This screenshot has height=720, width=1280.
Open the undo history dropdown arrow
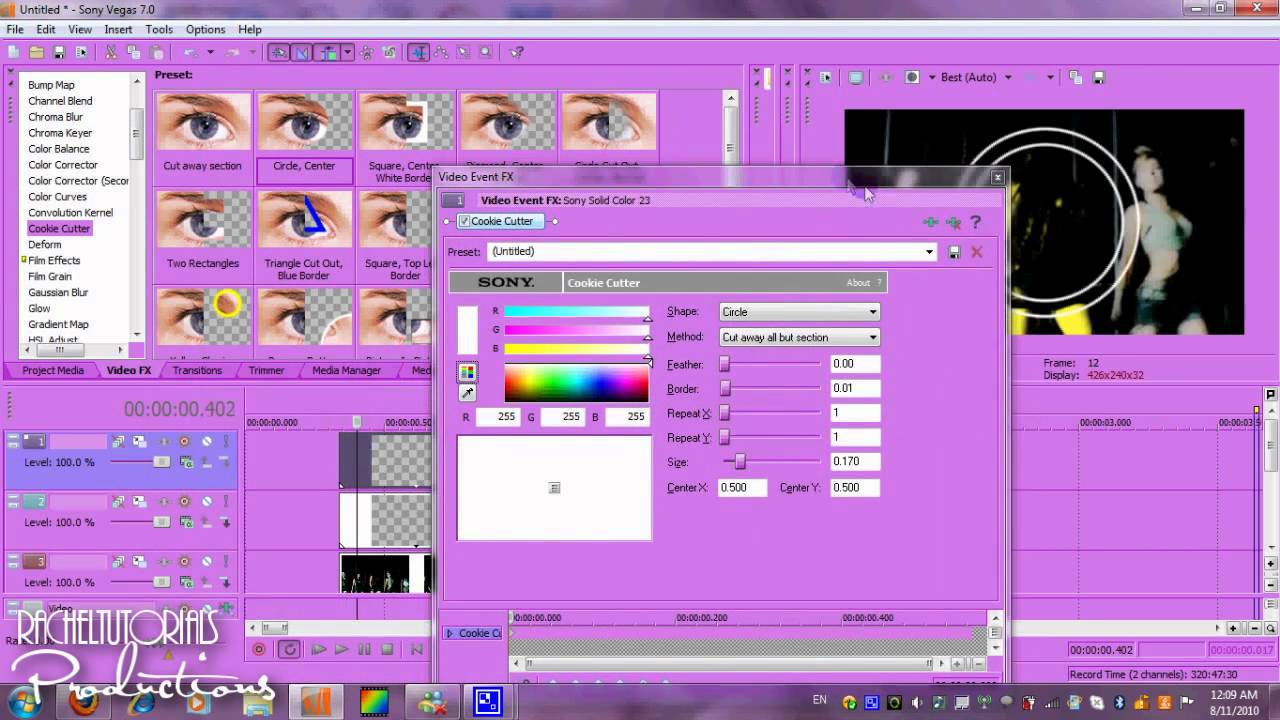pos(210,52)
